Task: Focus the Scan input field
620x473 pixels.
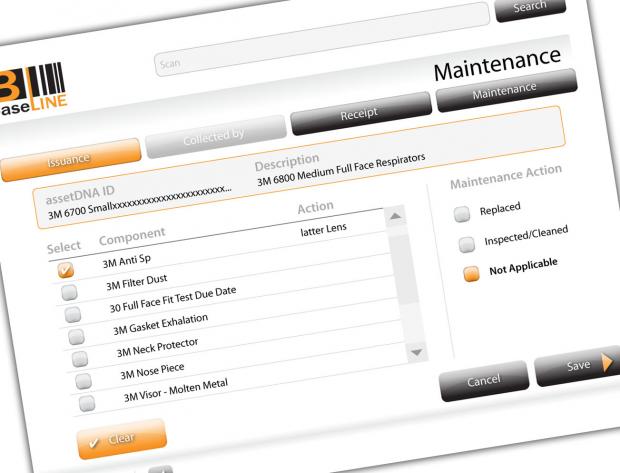Action: tap(321, 39)
